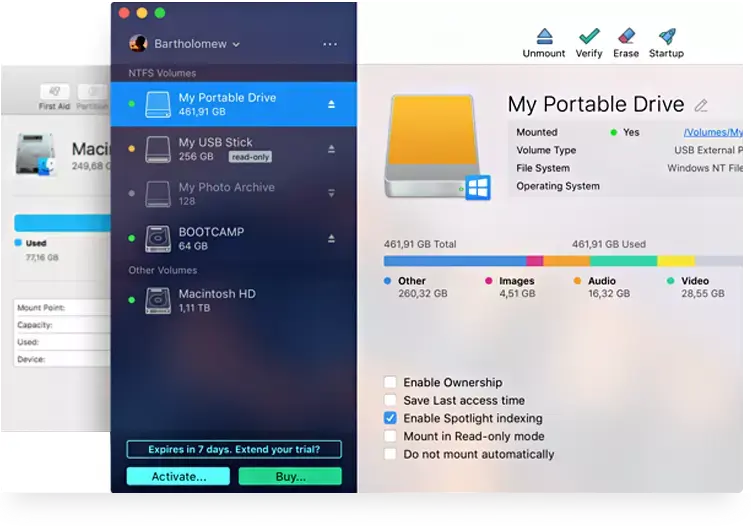
Task: Click the My Portable Drive title text
Action: 596,104
